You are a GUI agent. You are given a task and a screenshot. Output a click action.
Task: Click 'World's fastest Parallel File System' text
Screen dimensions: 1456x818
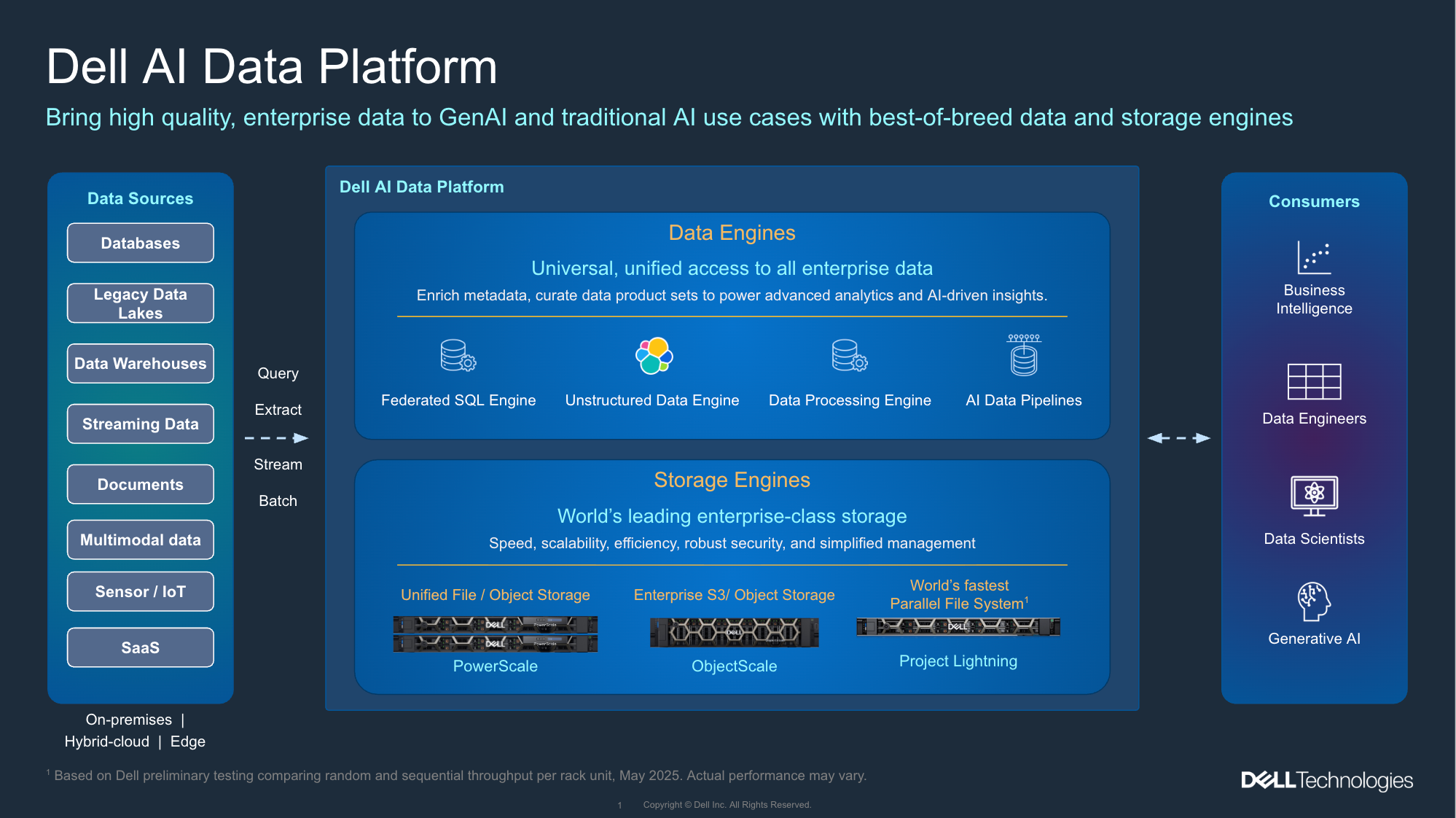(x=959, y=595)
